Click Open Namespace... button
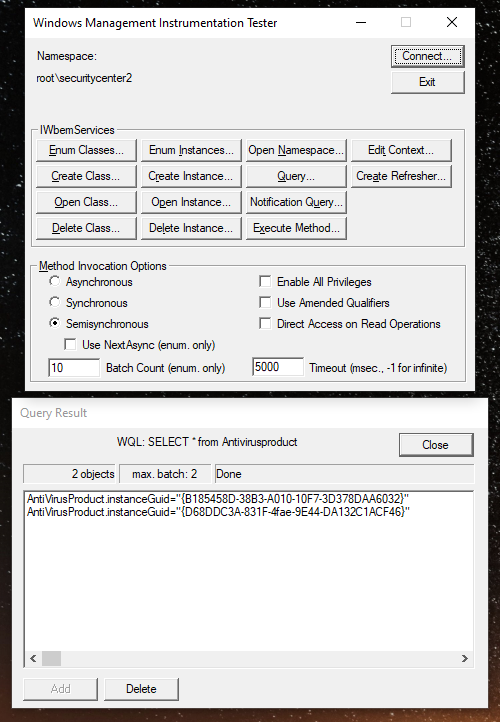This screenshot has width=500, height=722. (x=296, y=151)
